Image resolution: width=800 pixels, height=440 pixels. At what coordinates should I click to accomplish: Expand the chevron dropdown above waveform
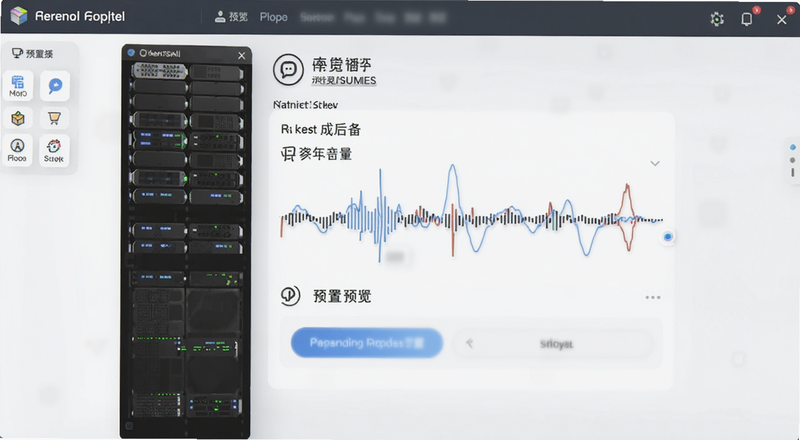(x=655, y=163)
